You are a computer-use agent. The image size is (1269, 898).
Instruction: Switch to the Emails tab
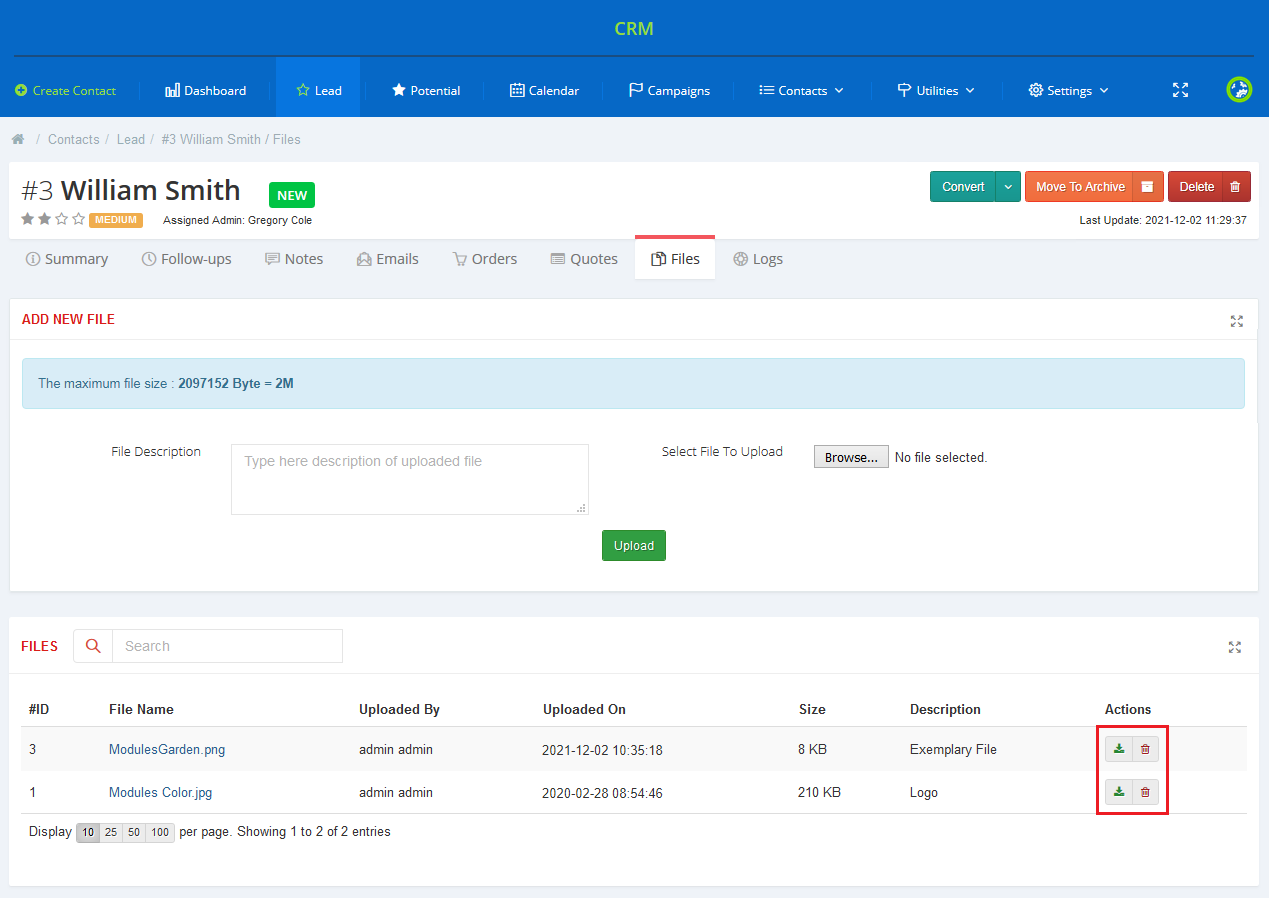coord(388,259)
